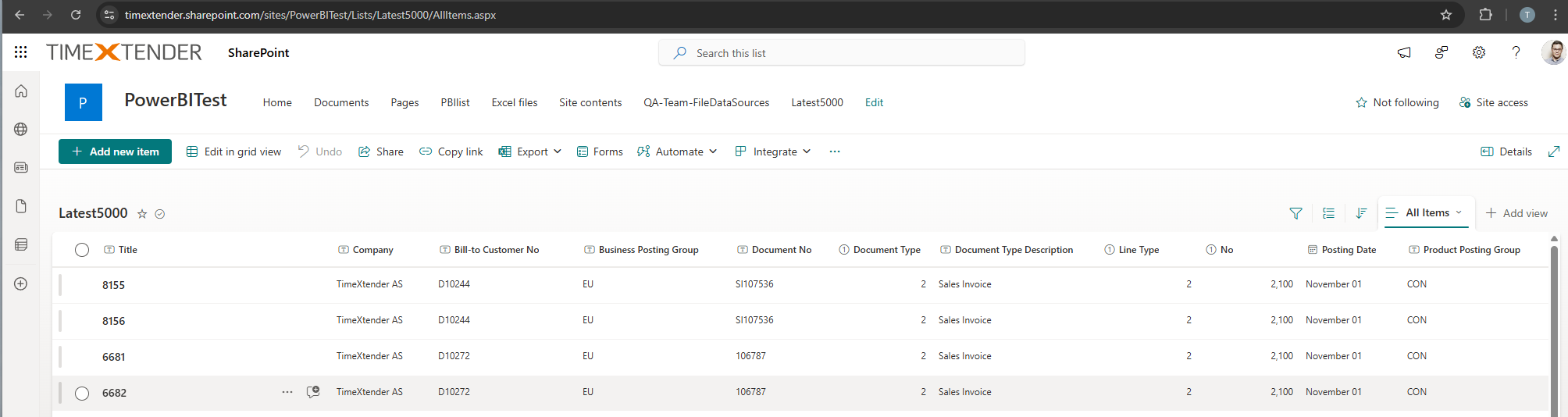
Task: Go to the Home navigation tab
Action: (277, 102)
